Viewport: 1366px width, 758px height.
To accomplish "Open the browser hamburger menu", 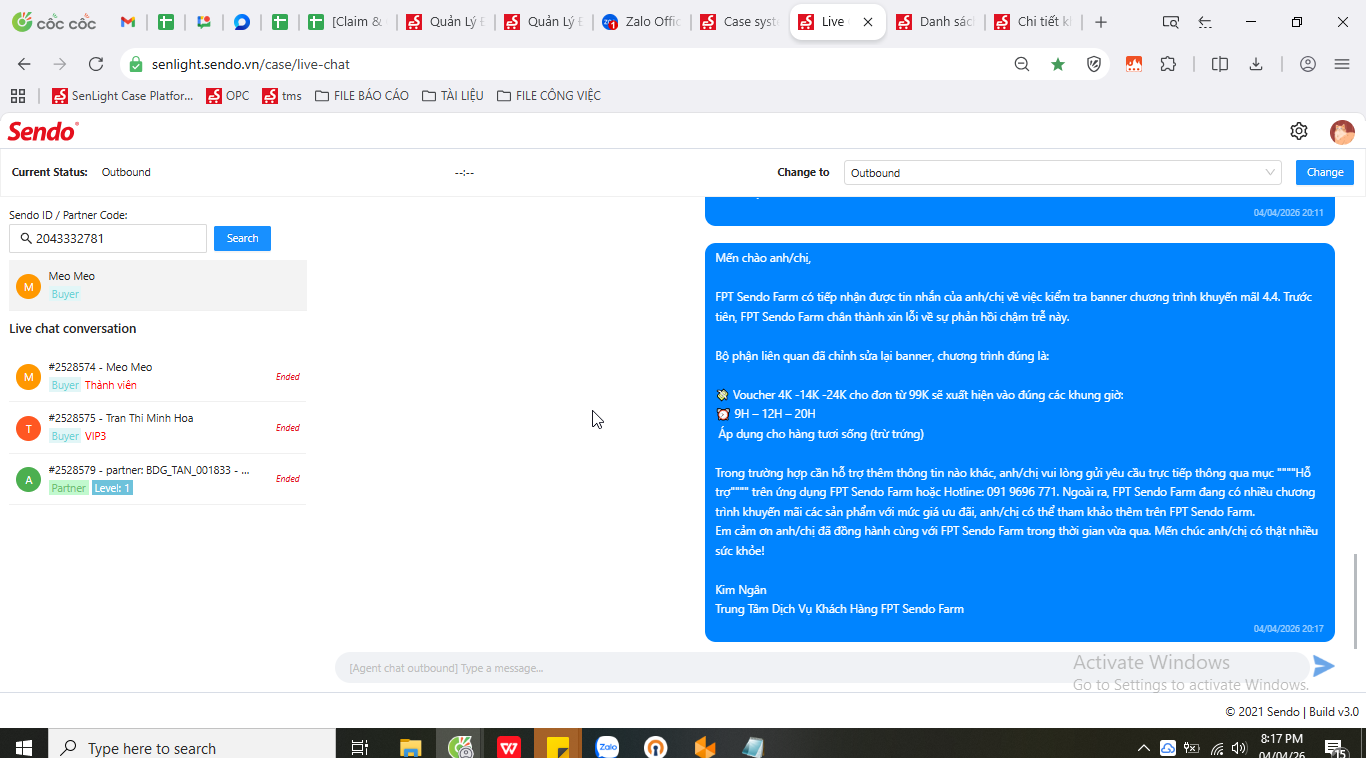I will pos(1342,64).
